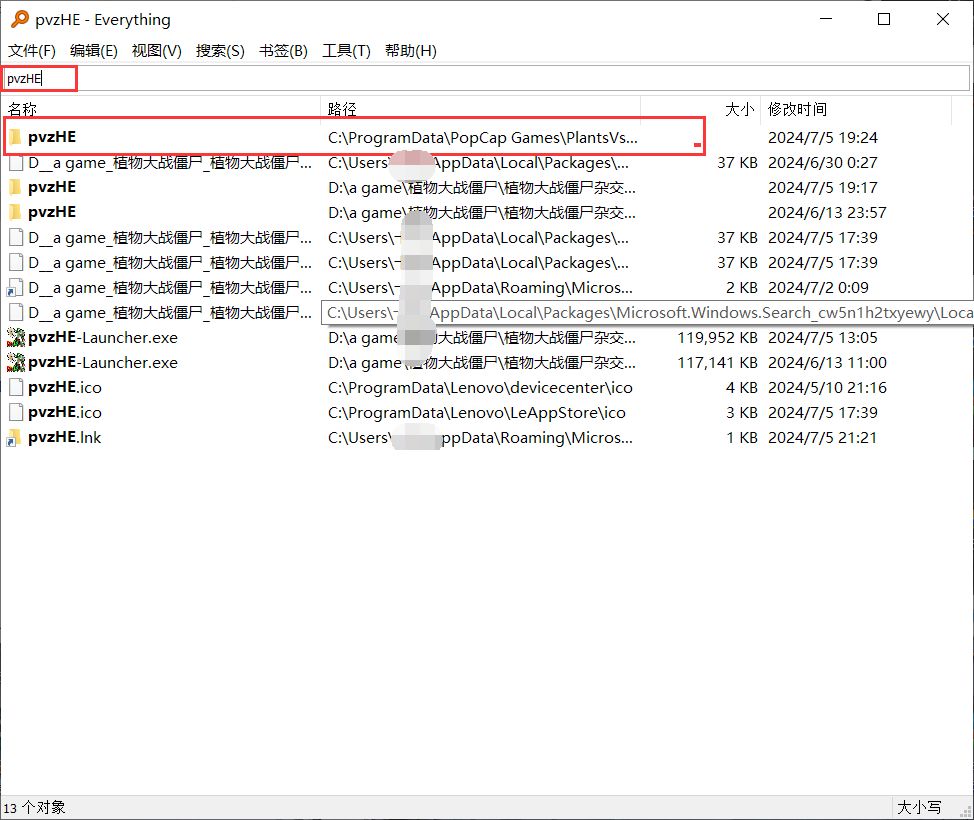This screenshot has height=820, width=974.
Task: Select pvzHE-Launcher.exe name in the 117,141 KB row
Action: tap(102, 362)
